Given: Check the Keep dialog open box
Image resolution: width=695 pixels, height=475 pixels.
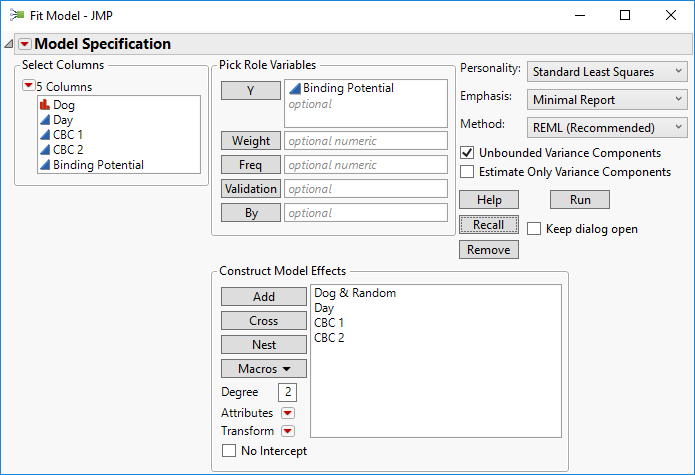Looking at the screenshot, I should tap(534, 229).
